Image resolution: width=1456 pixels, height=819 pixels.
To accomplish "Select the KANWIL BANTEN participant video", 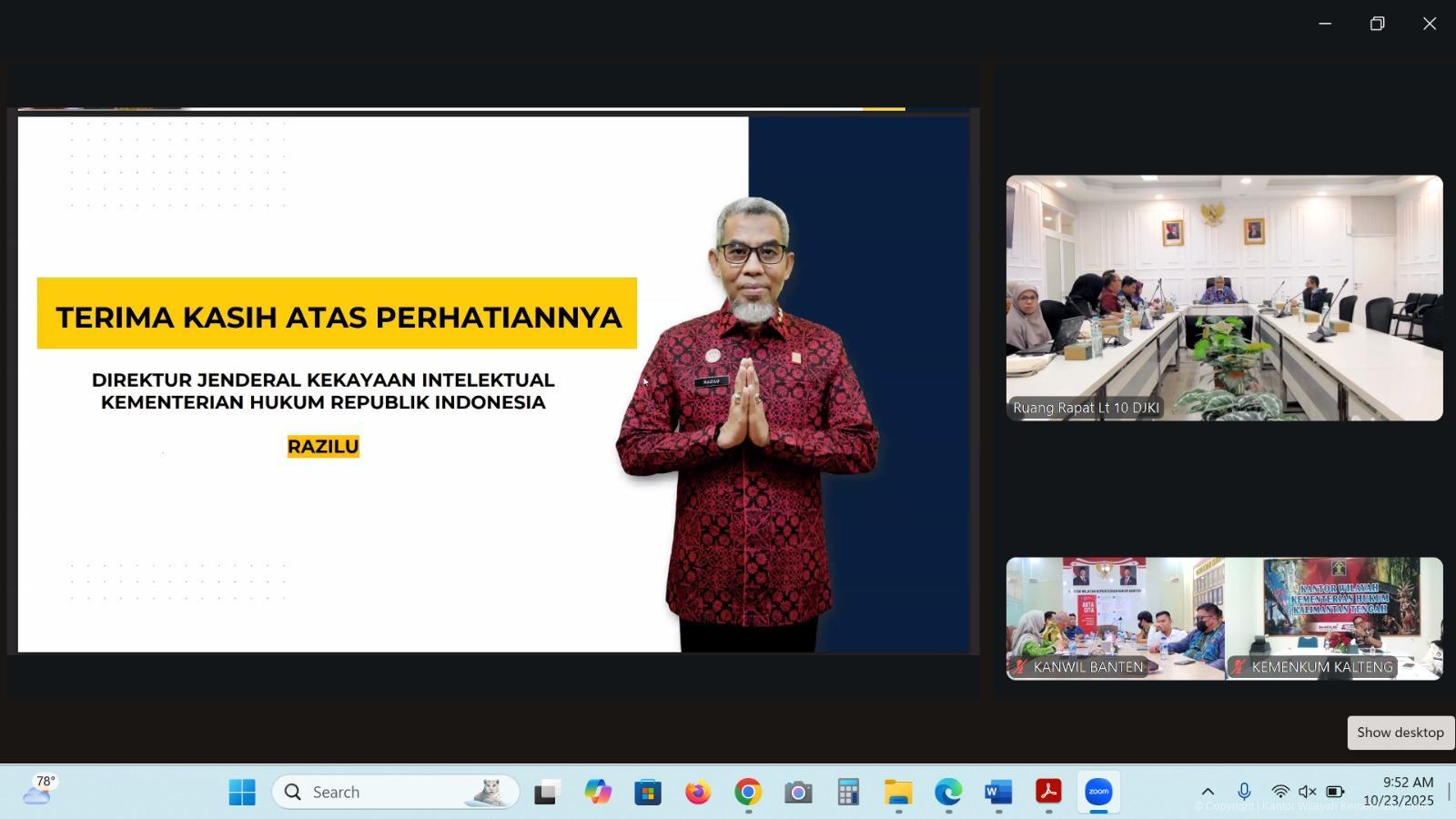I will pos(1115,619).
